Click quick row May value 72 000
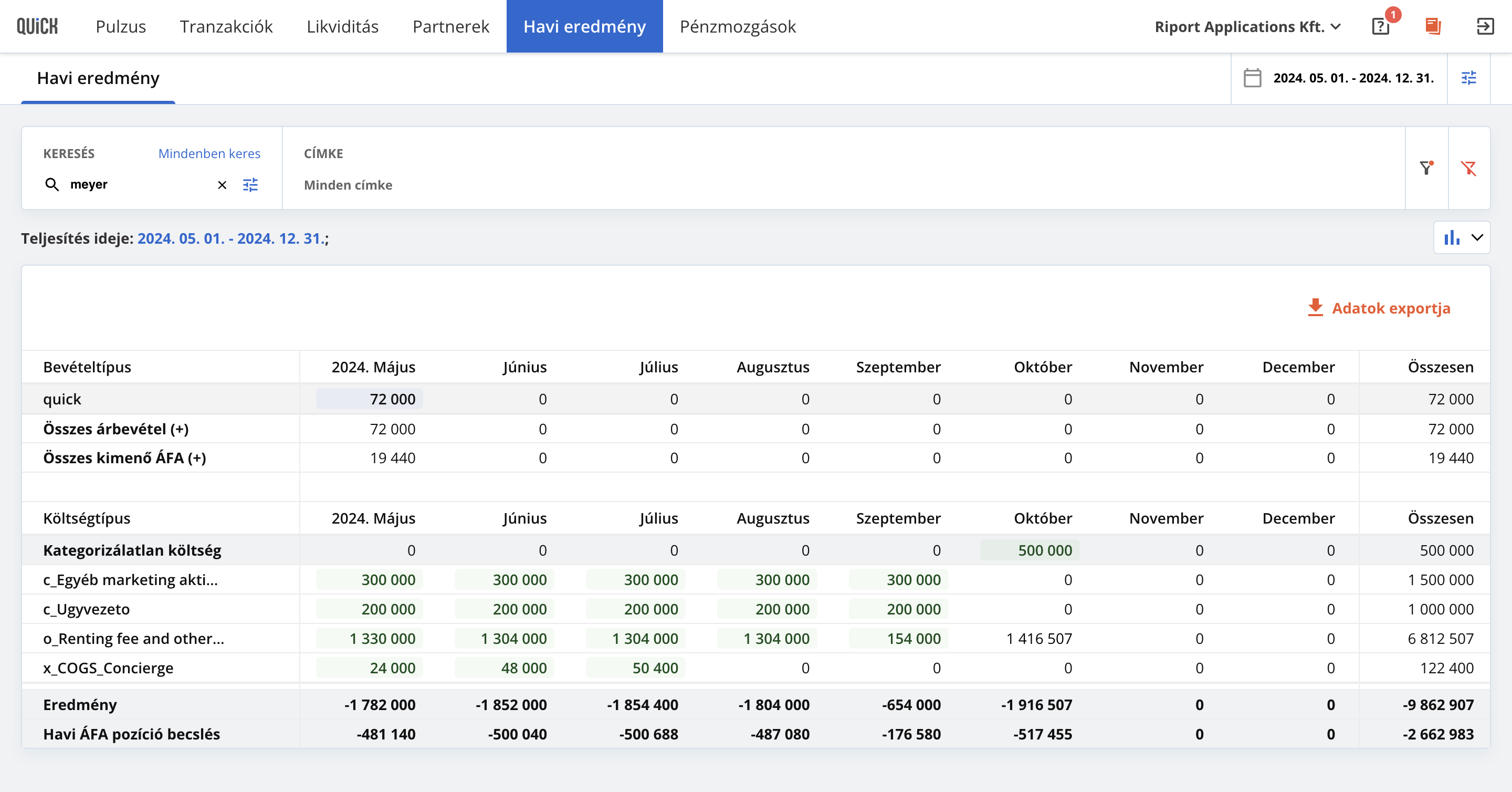The image size is (1512, 792). (x=369, y=399)
